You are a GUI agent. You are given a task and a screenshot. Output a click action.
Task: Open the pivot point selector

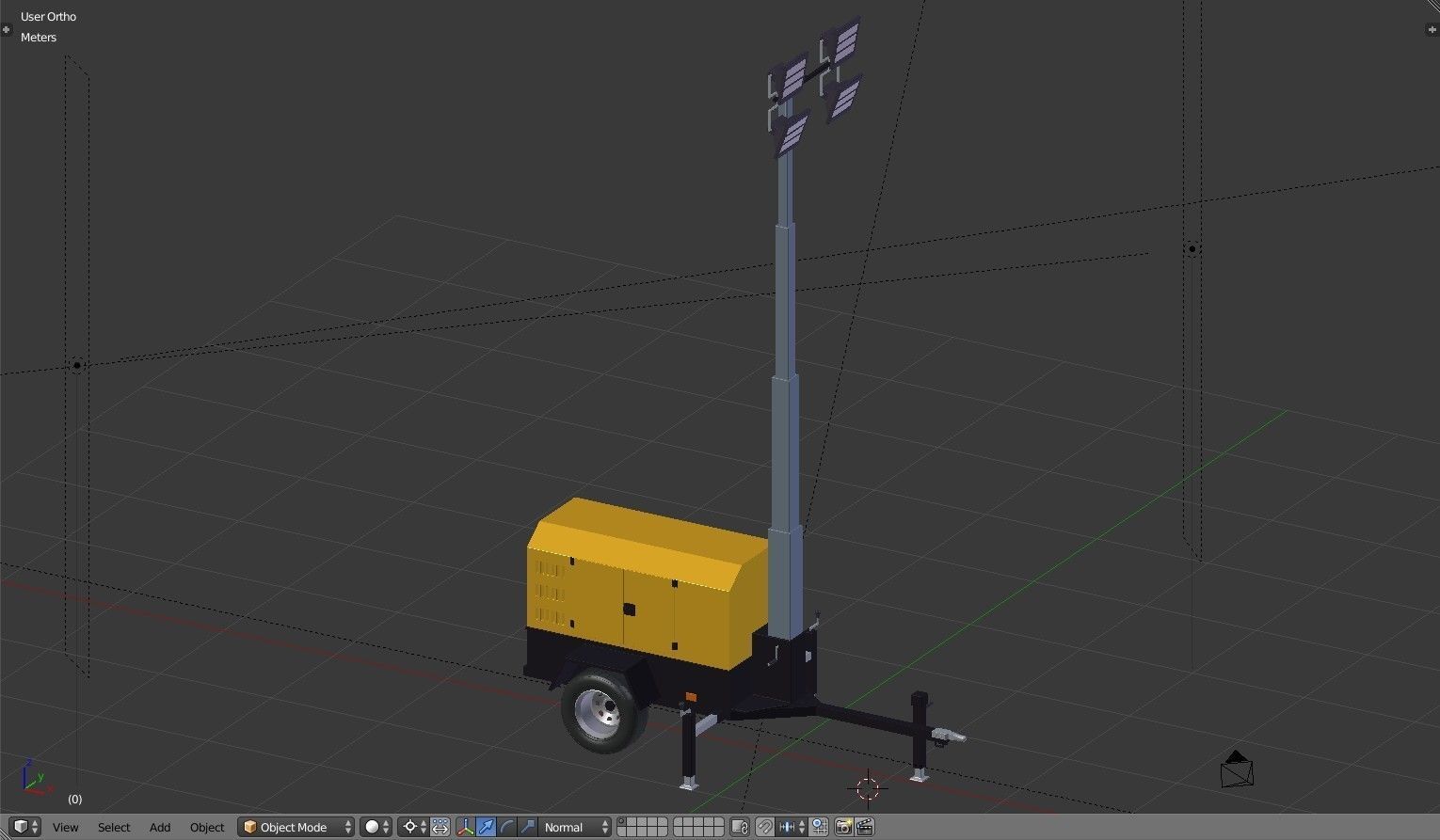pyautogui.click(x=414, y=827)
